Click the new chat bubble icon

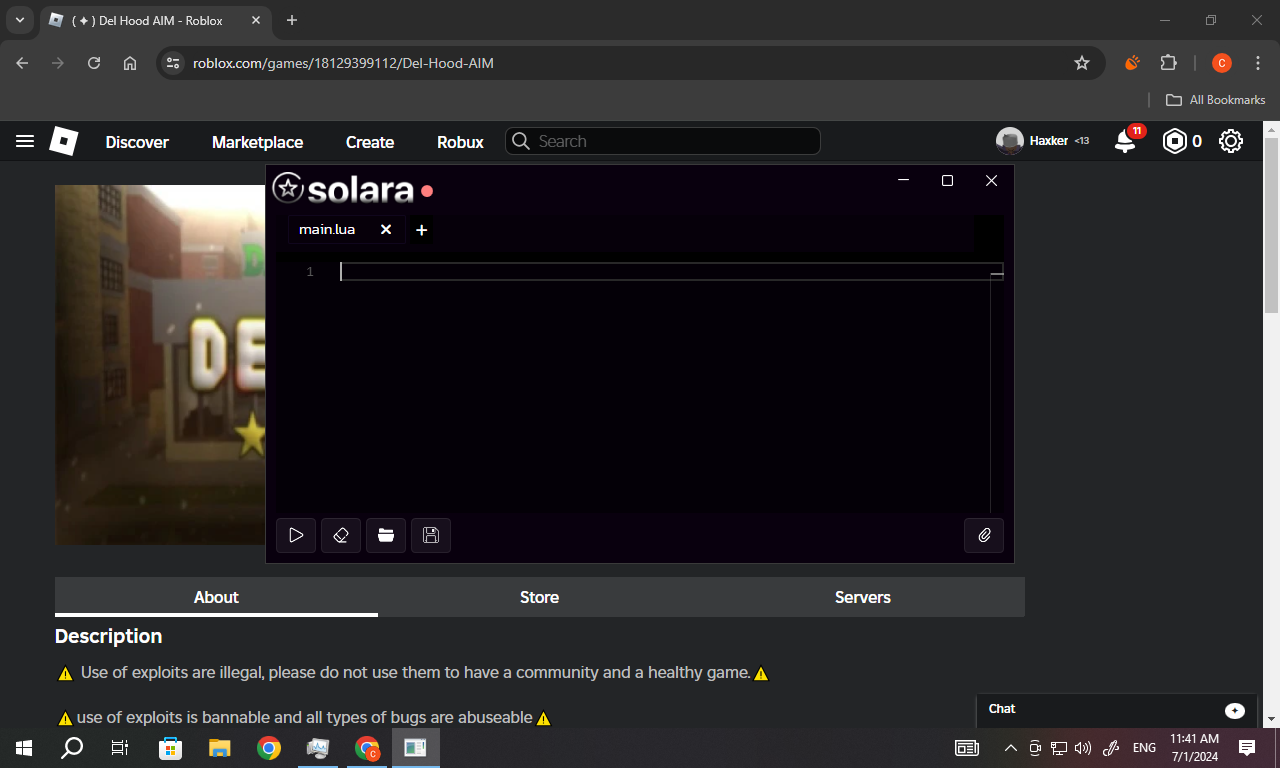click(x=1235, y=710)
